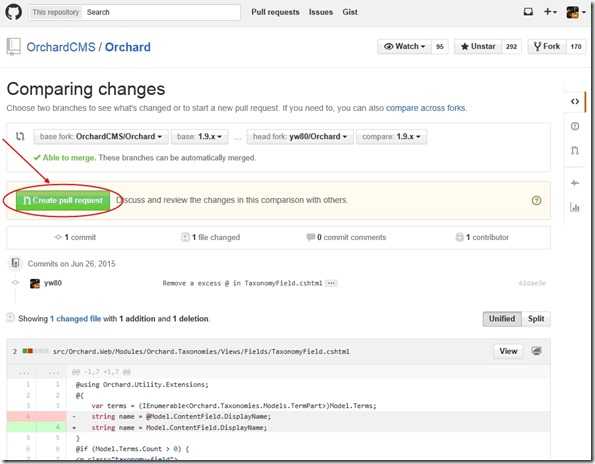Click the Fork button
The width and height of the screenshot is (595, 464).
(x=546, y=46)
